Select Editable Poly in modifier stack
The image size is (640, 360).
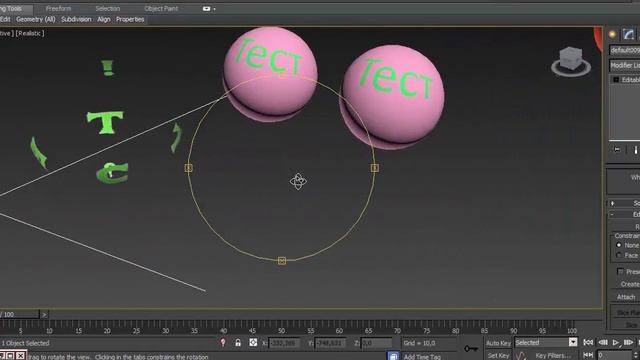(630, 80)
